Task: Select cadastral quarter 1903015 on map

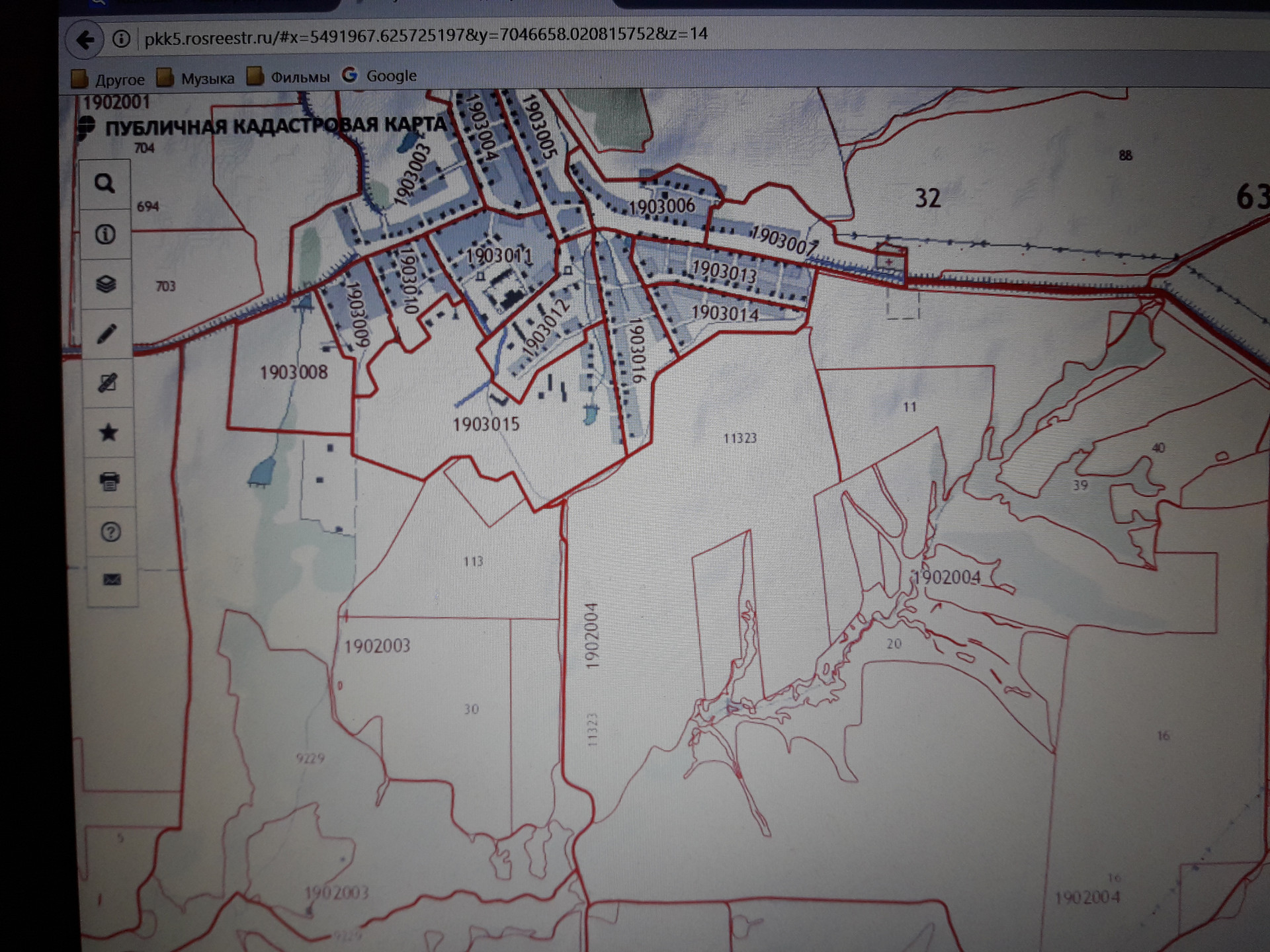Action: [x=486, y=424]
